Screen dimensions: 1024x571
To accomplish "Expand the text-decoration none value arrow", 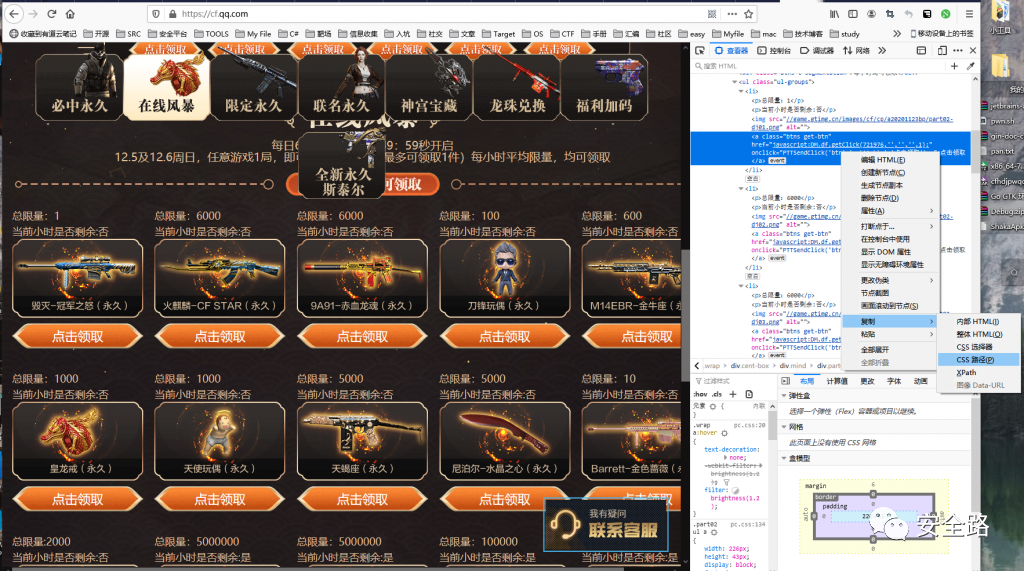I will [x=726, y=457].
